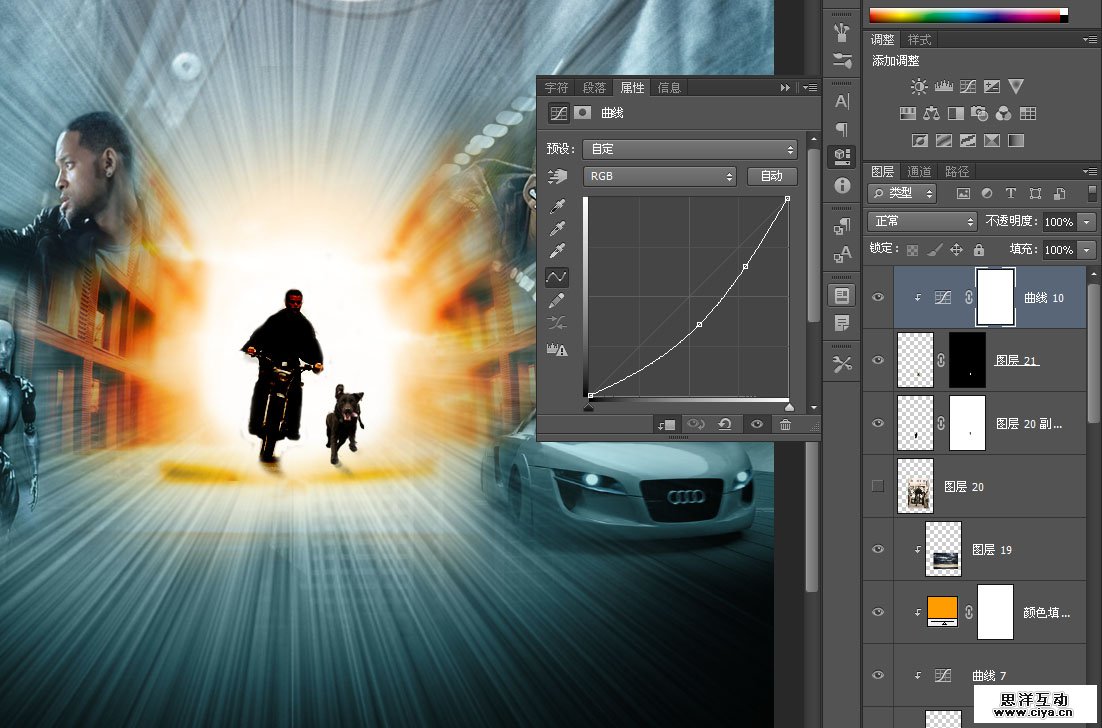Screen dimensions: 1102x728
Task: Hide the 图层 21 layer
Action: point(878,360)
